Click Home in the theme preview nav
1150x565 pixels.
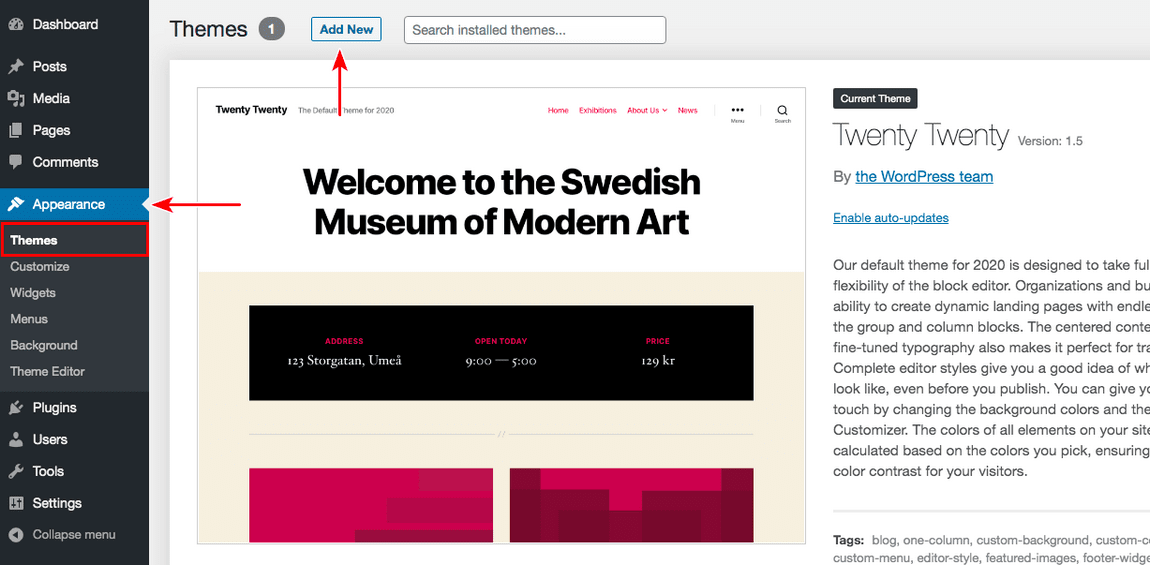pyautogui.click(x=558, y=110)
